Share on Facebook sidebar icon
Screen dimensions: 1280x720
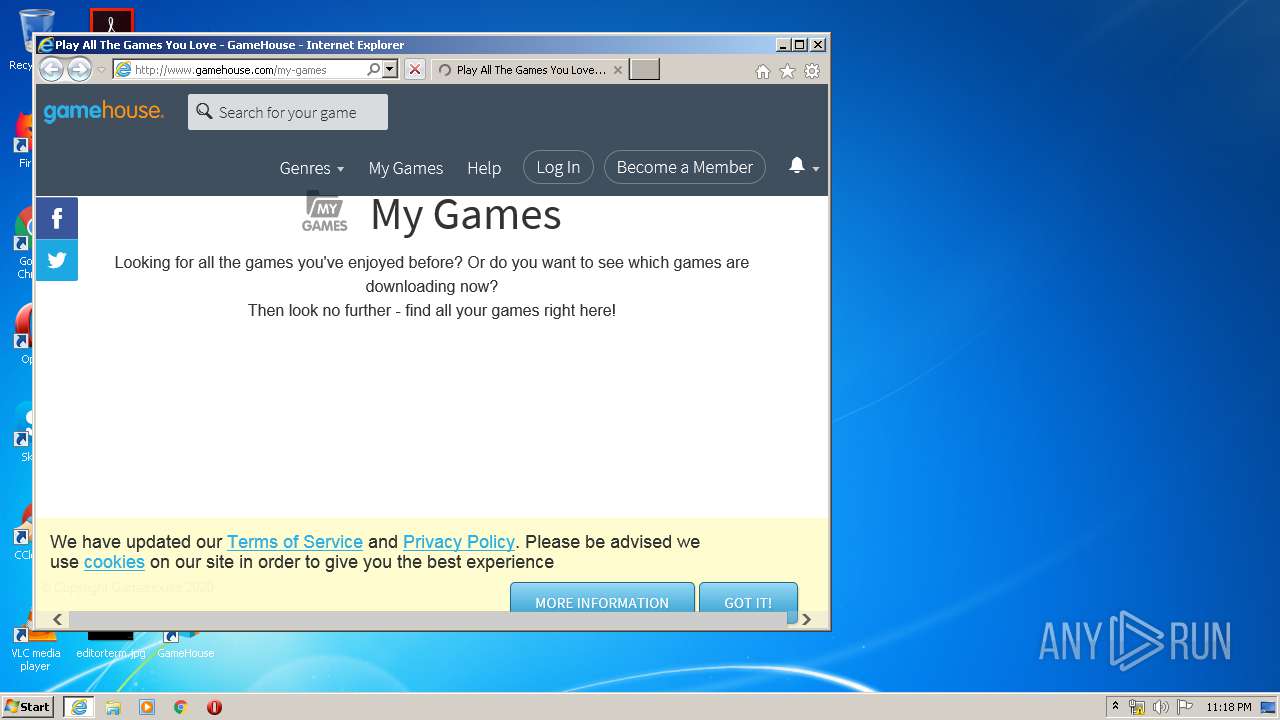point(57,218)
